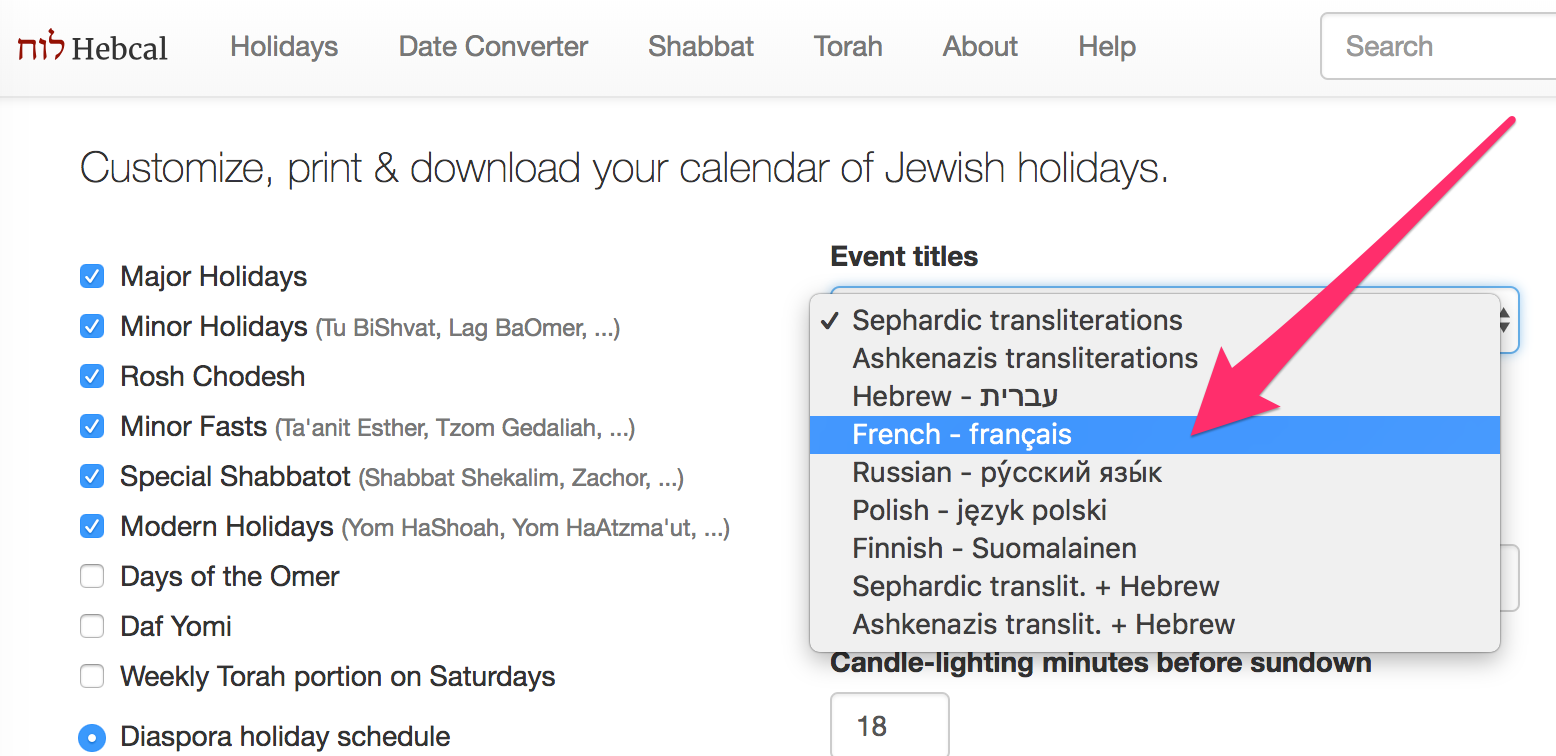Uncheck Major Holidays
This screenshot has height=756, width=1556.
[92, 276]
